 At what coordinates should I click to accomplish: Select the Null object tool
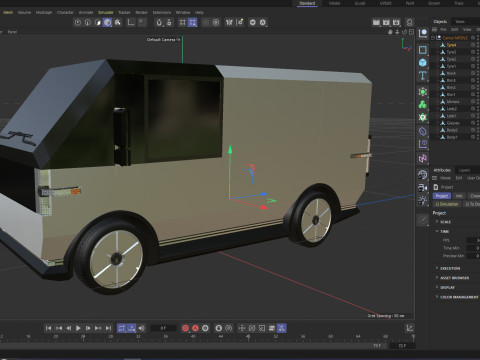click(423, 33)
